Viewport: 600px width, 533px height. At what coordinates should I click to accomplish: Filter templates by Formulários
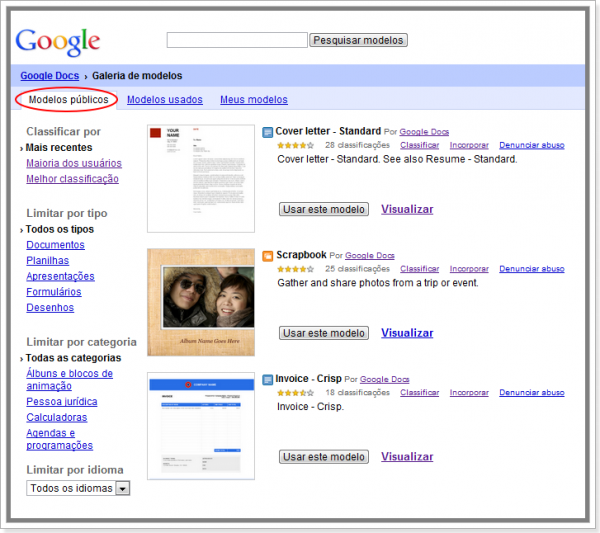54,292
